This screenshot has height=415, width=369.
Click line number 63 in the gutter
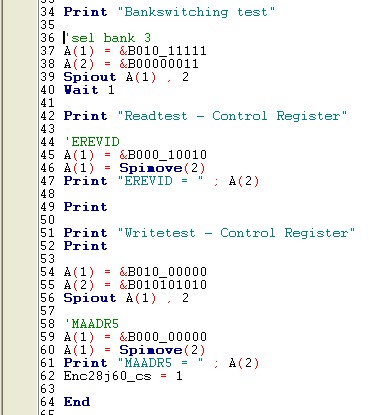48,389
